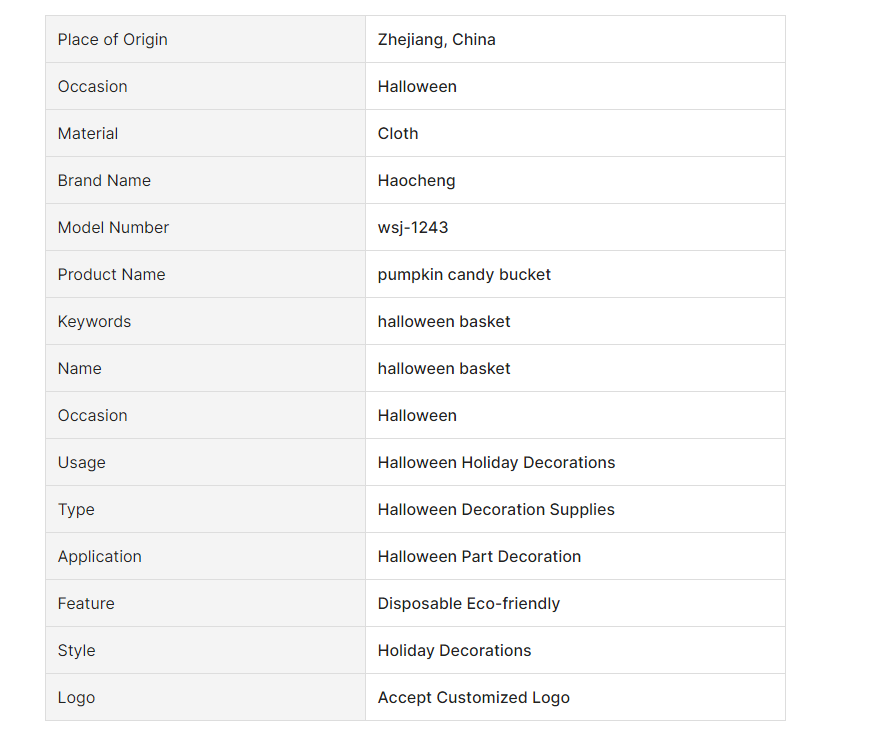Select the 'Cloth' material value
This screenshot has height=737, width=878.
tap(398, 134)
